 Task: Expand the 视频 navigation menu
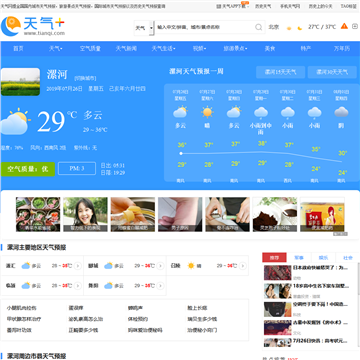pos(199,49)
